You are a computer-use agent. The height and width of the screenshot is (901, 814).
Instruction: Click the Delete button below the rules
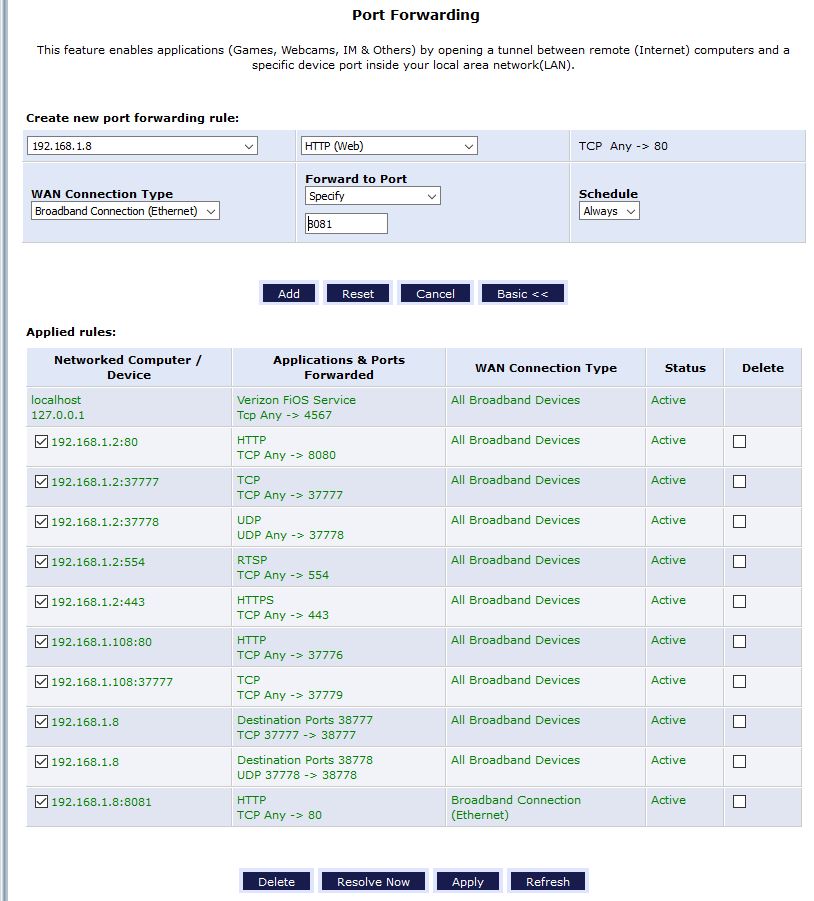[276, 881]
